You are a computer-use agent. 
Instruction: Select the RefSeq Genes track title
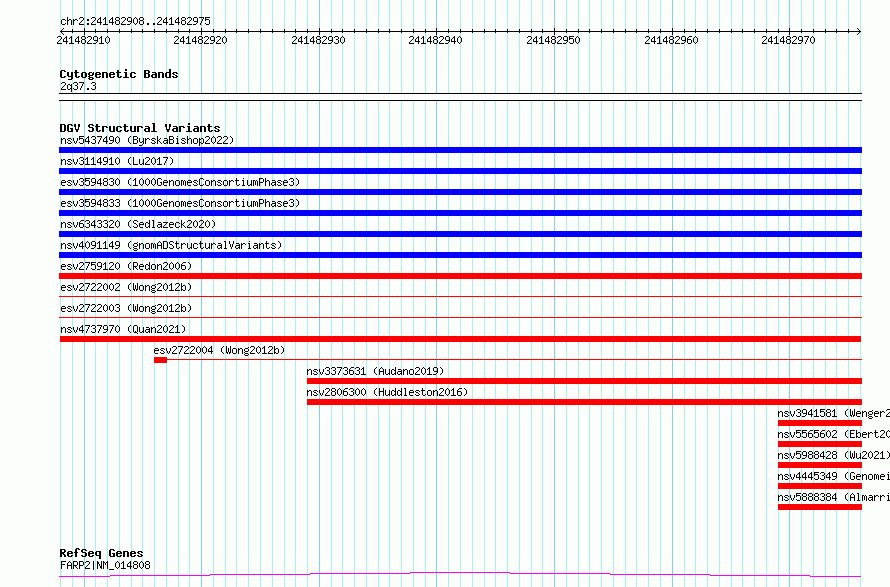click(101, 553)
